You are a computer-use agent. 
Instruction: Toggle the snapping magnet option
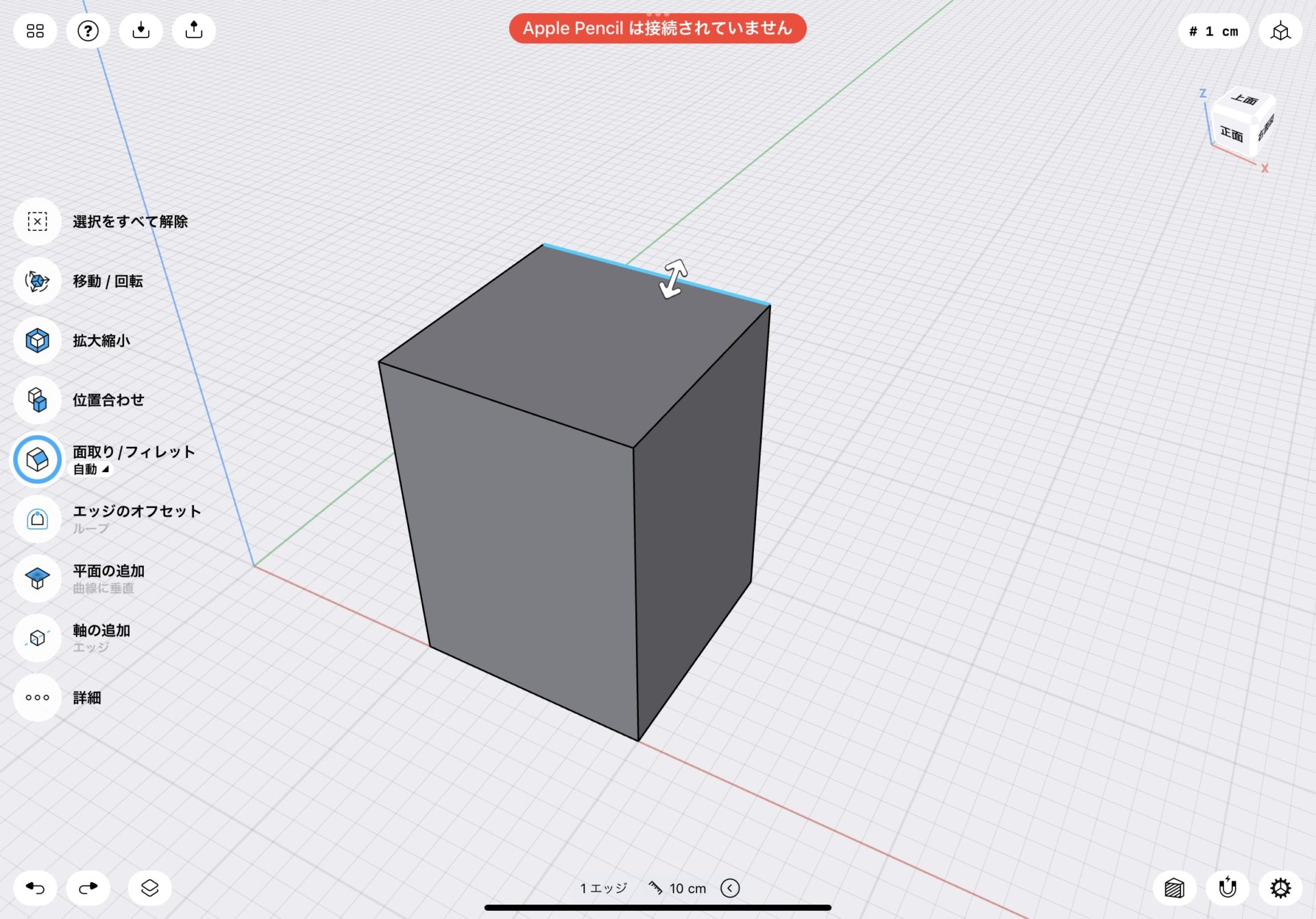[1230, 887]
